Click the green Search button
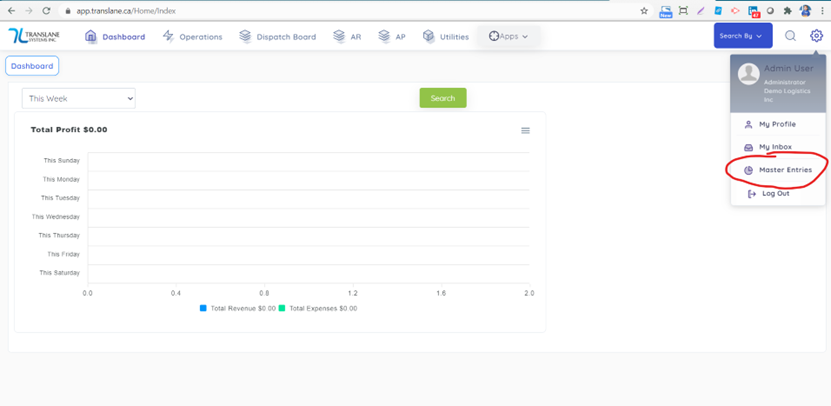Viewport: 831px width, 406px height. point(442,98)
